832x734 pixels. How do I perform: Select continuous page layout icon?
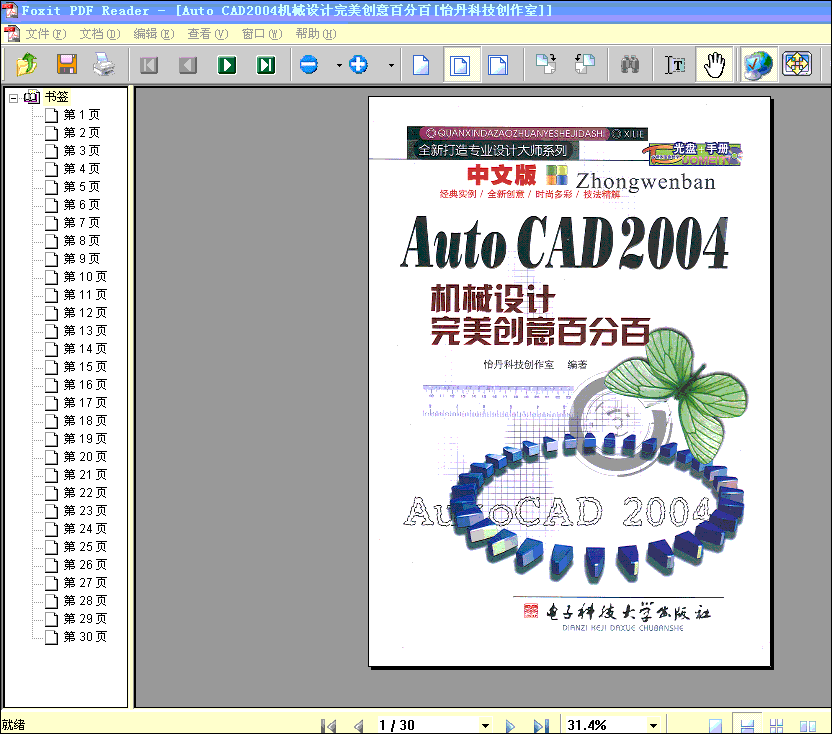[747, 726]
